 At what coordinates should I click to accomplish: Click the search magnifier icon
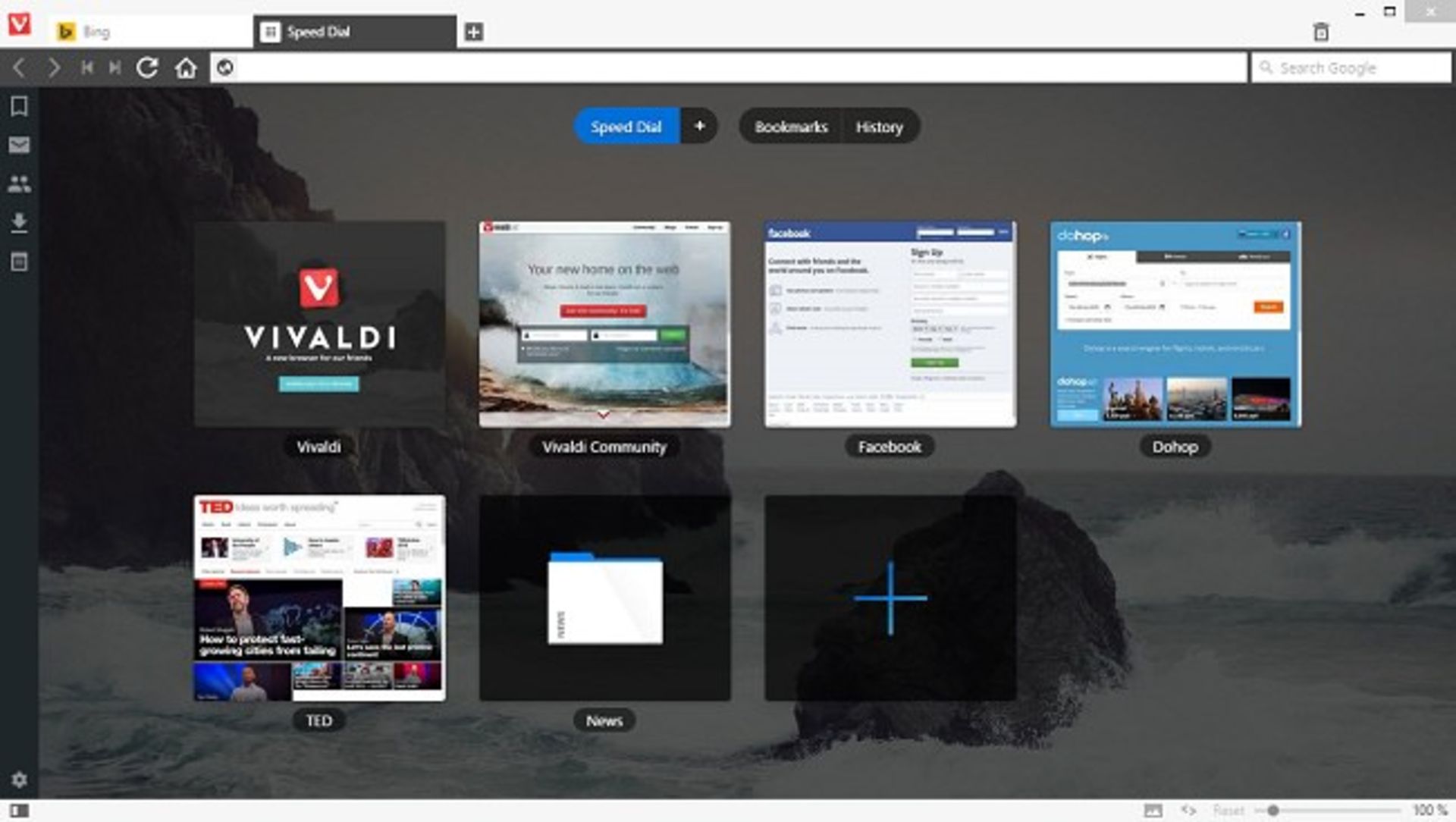coord(1266,67)
